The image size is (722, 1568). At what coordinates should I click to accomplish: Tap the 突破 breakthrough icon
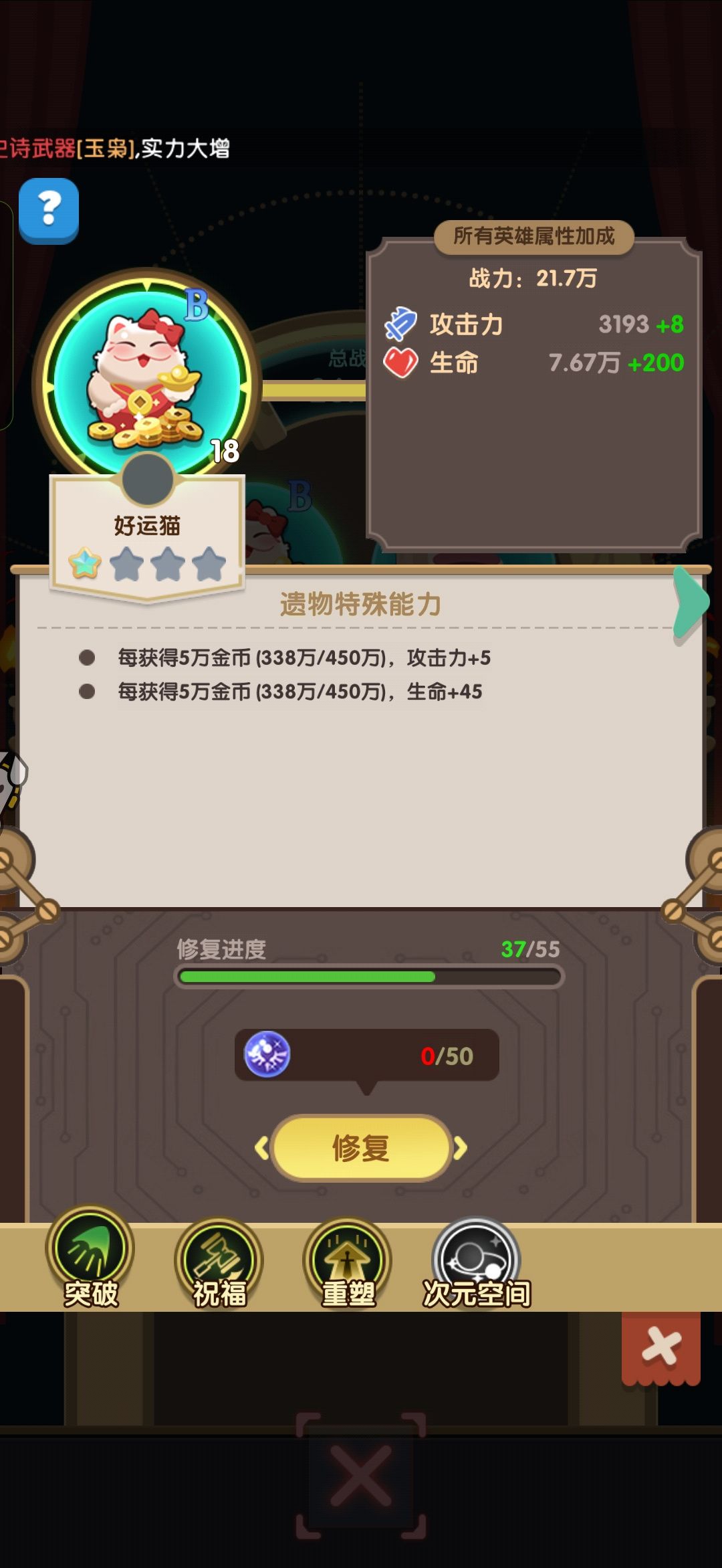tap(90, 1258)
